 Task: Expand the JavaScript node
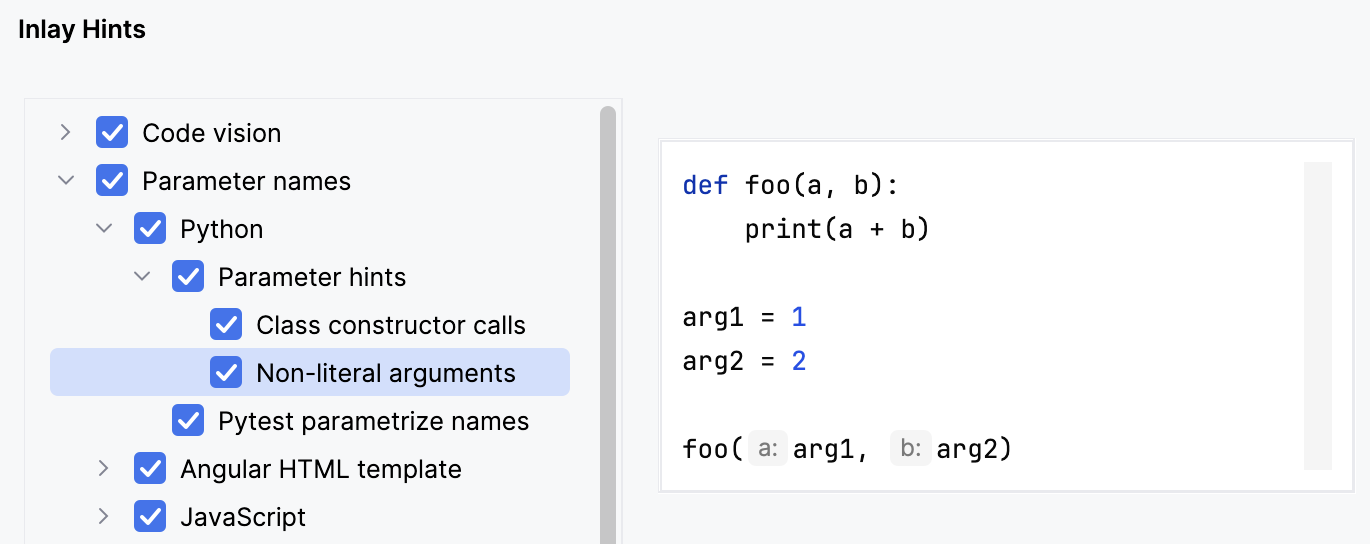[x=104, y=517]
